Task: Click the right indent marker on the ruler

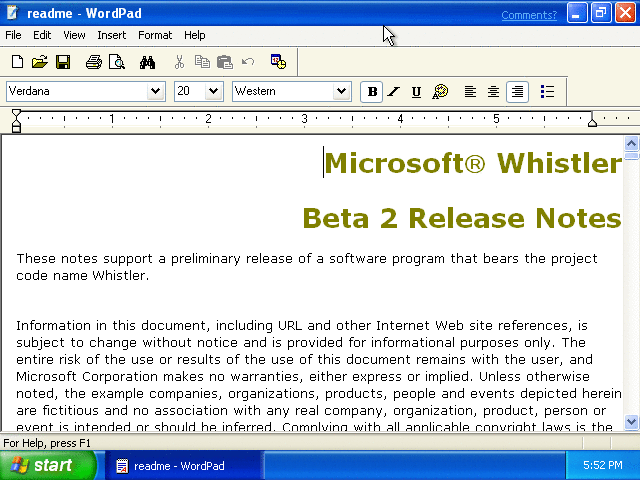Action: tap(592, 121)
